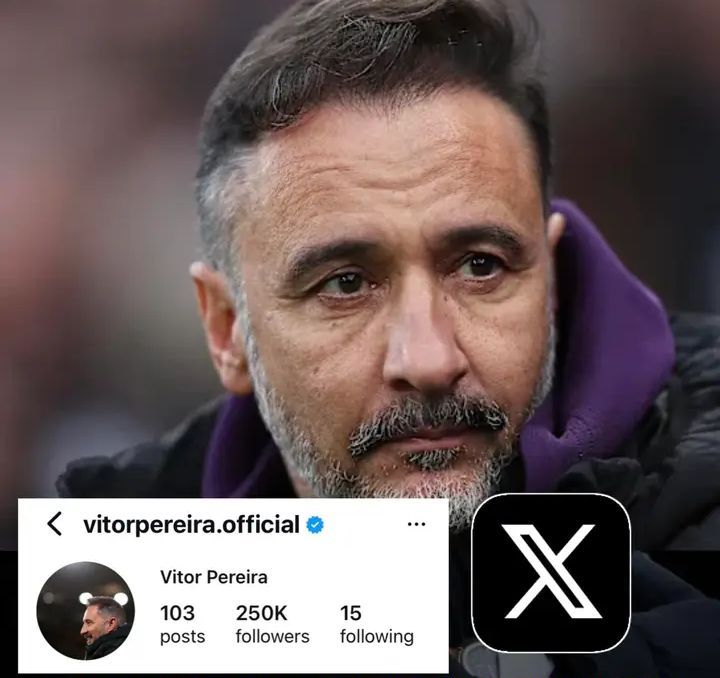Click the word posts label
720x678 pixels.
point(182,637)
